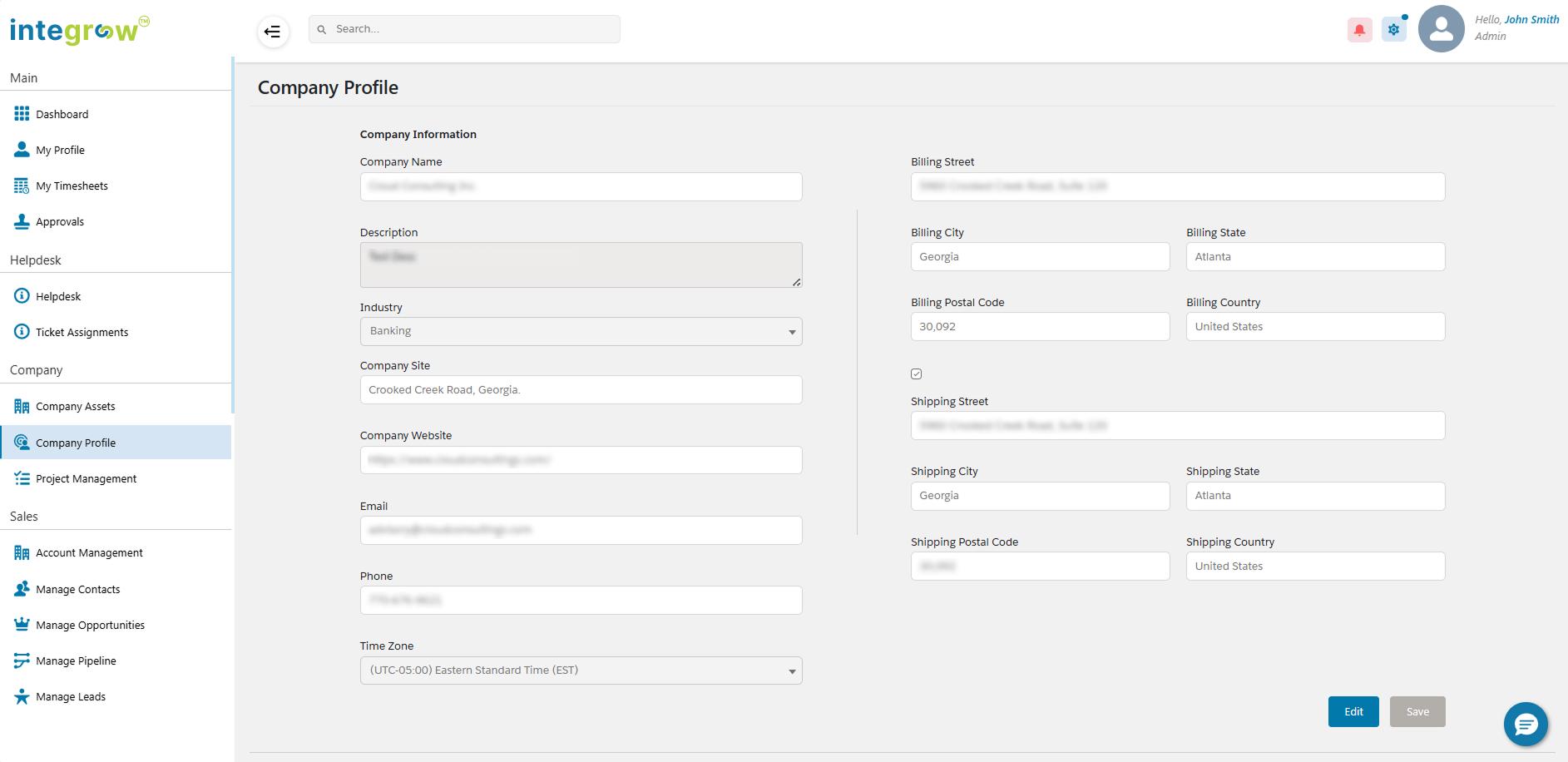The height and width of the screenshot is (762, 1568).
Task: Click the John Smith profile name link
Action: coord(1531,20)
